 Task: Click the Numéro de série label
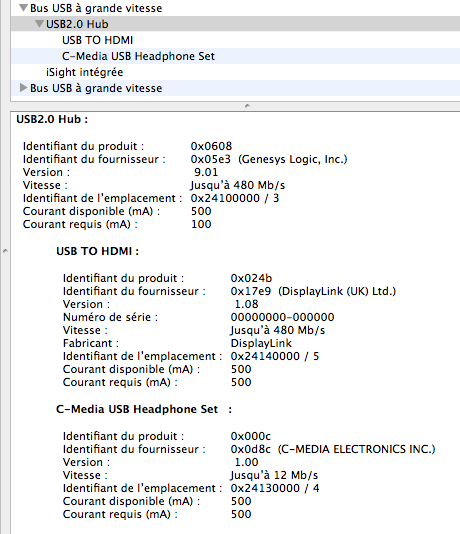[x=110, y=317]
